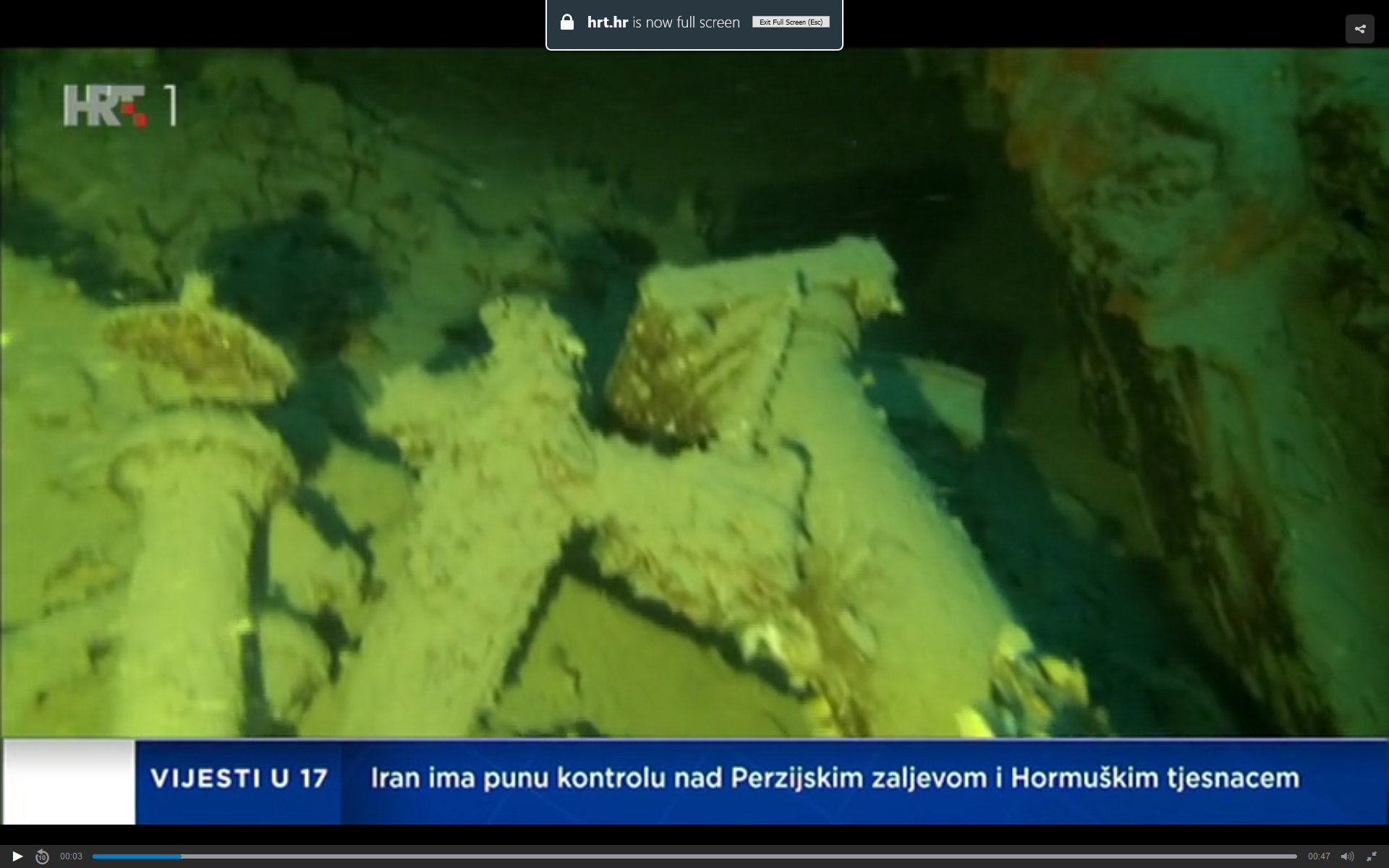
Task: Open the share options icon
Action: [x=1359, y=29]
